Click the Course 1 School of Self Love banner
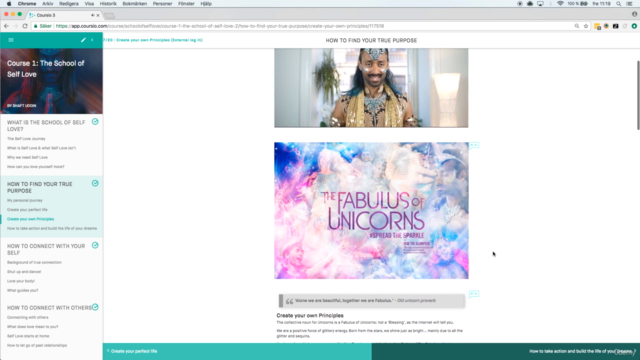Image resolution: width=640 pixels, height=360 pixels. click(51, 81)
